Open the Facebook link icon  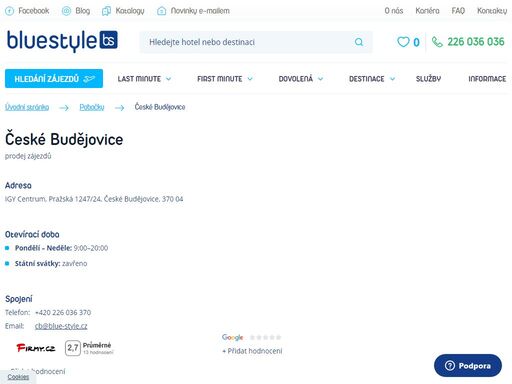tap(9, 11)
